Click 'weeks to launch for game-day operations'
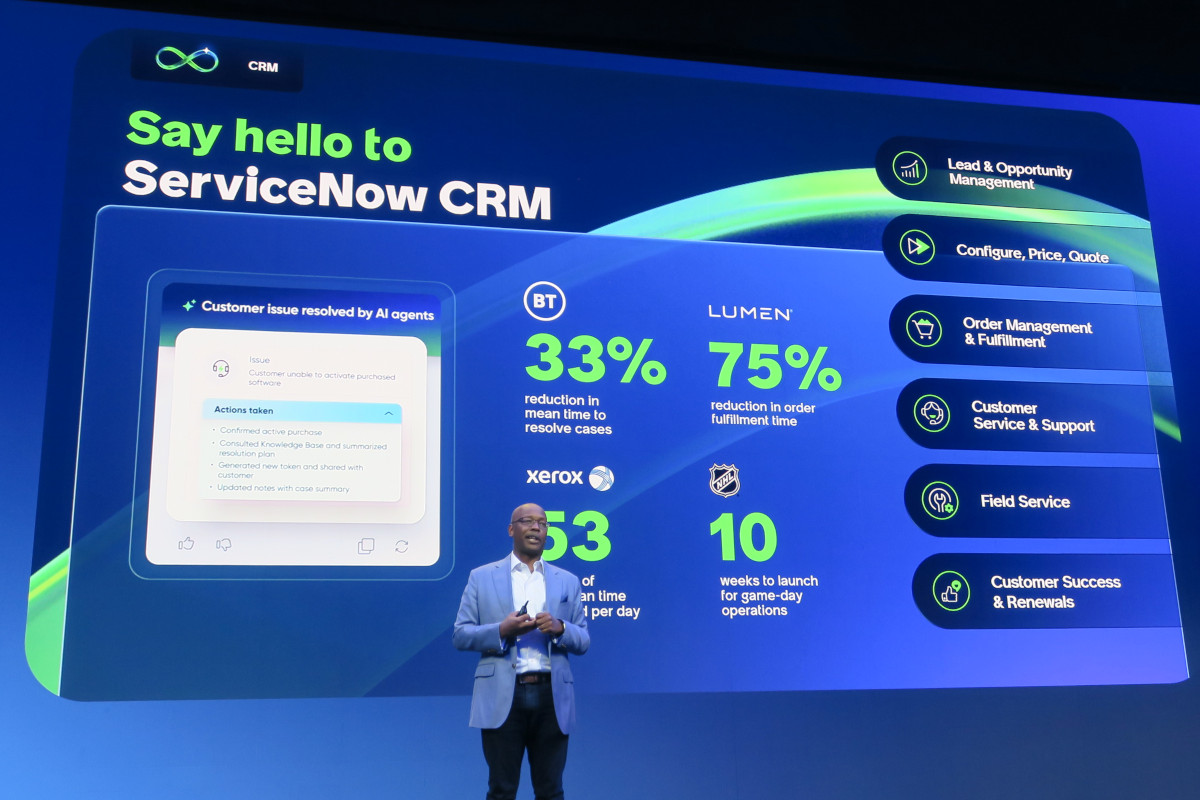The height and width of the screenshot is (800, 1200). 769,595
